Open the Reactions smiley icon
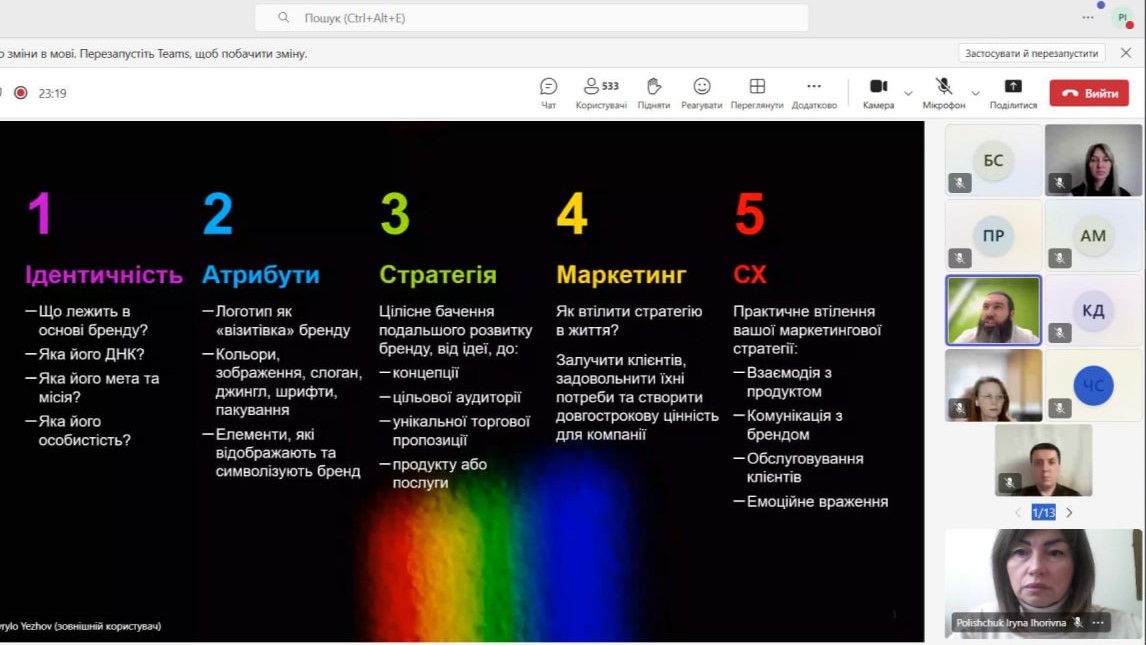1146x645 pixels. pos(701,87)
